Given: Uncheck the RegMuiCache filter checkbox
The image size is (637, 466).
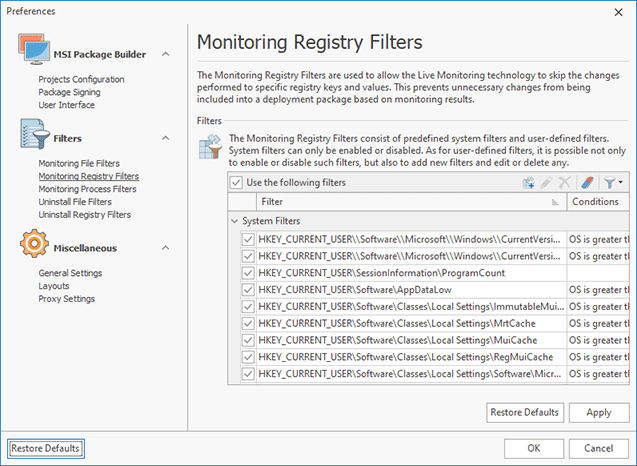Looking at the screenshot, I should (x=248, y=357).
